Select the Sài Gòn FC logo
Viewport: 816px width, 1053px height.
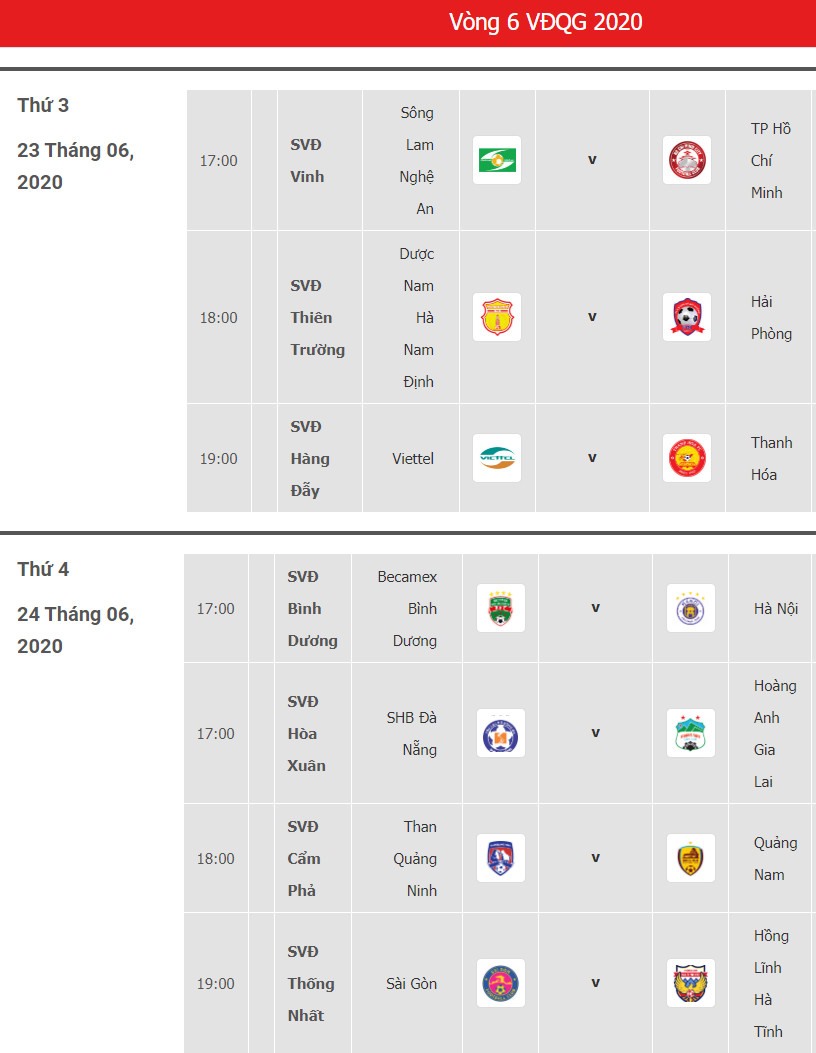[500, 982]
